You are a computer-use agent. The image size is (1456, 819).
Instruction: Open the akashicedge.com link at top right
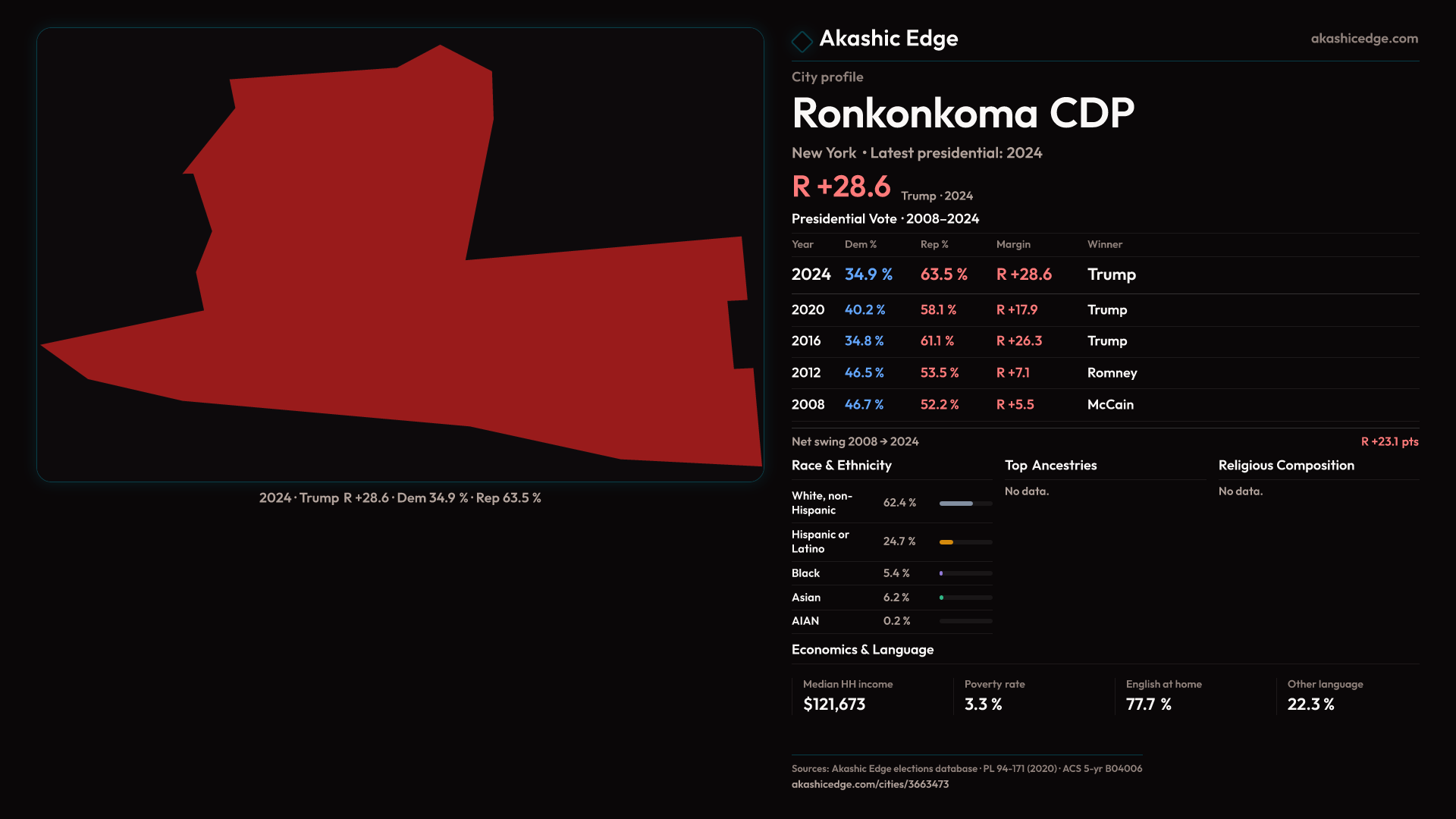(1363, 39)
